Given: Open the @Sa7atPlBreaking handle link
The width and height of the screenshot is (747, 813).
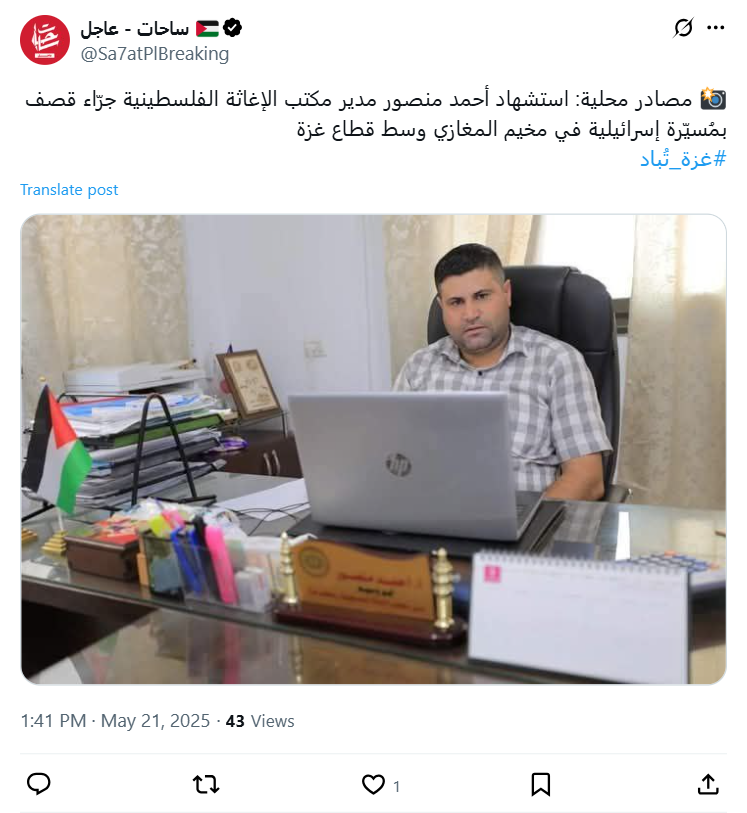Looking at the screenshot, I should [155, 54].
